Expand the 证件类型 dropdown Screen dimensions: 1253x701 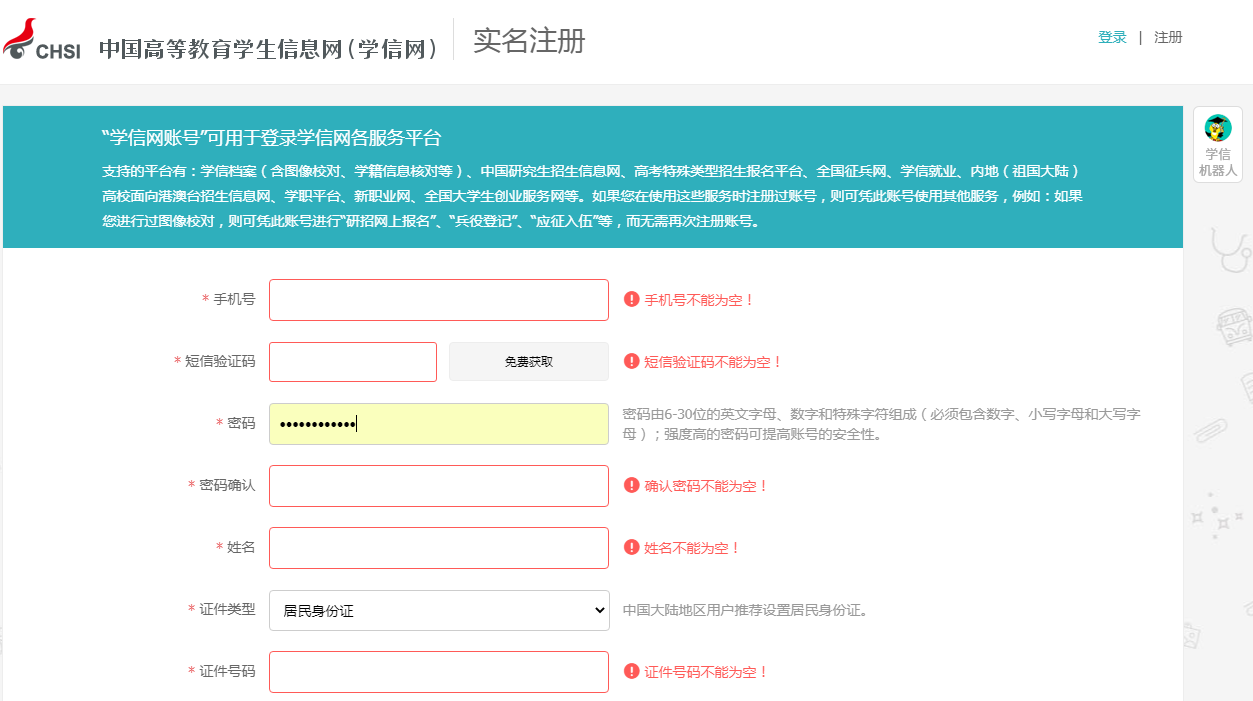[439, 610]
